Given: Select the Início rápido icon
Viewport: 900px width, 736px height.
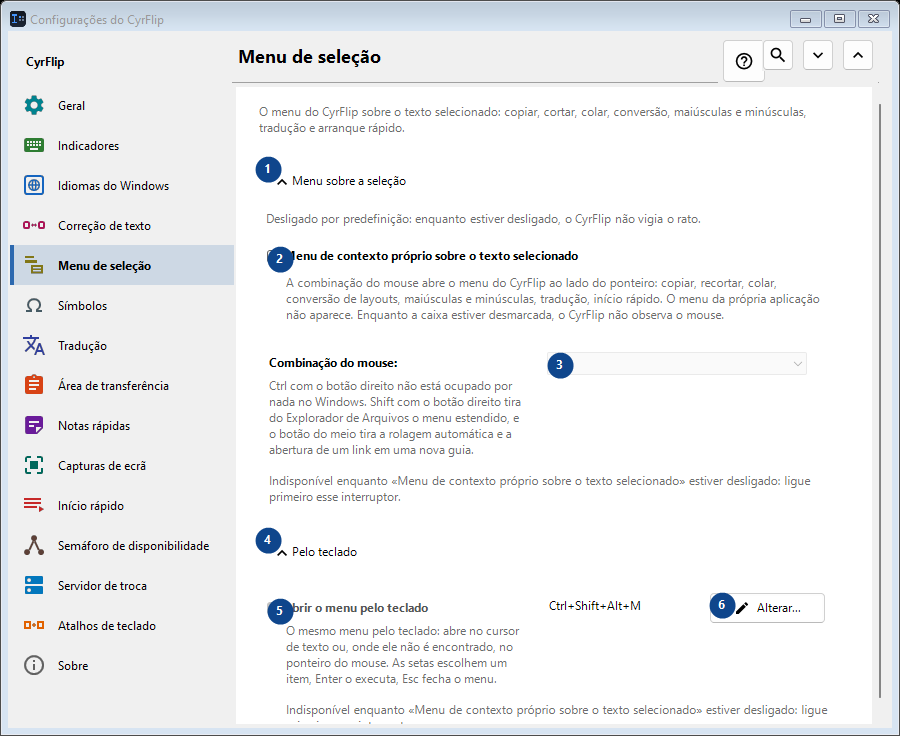Looking at the screenshot, I should point(34,505).
